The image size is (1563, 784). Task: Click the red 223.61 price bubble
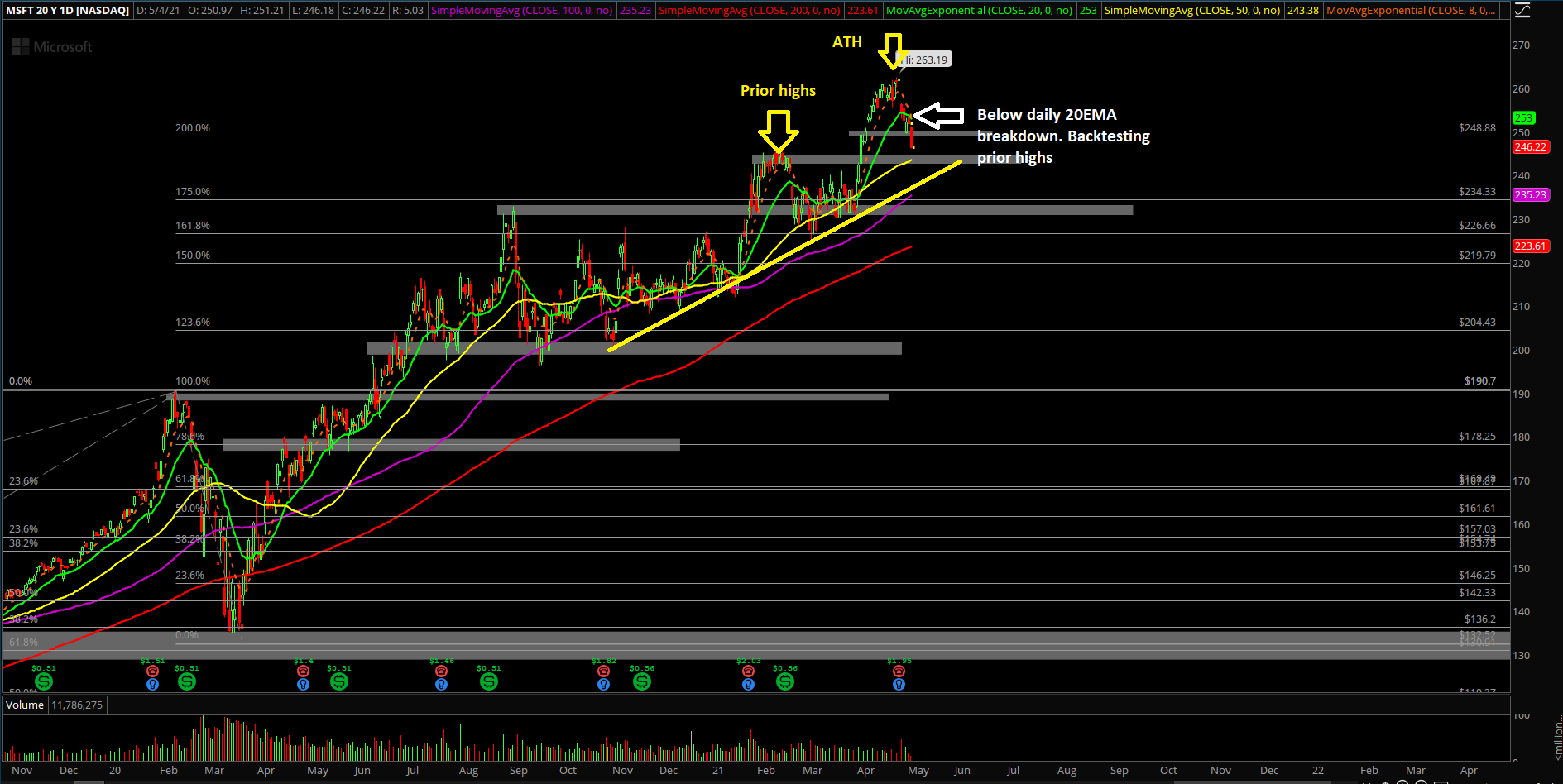point(1530,246)
